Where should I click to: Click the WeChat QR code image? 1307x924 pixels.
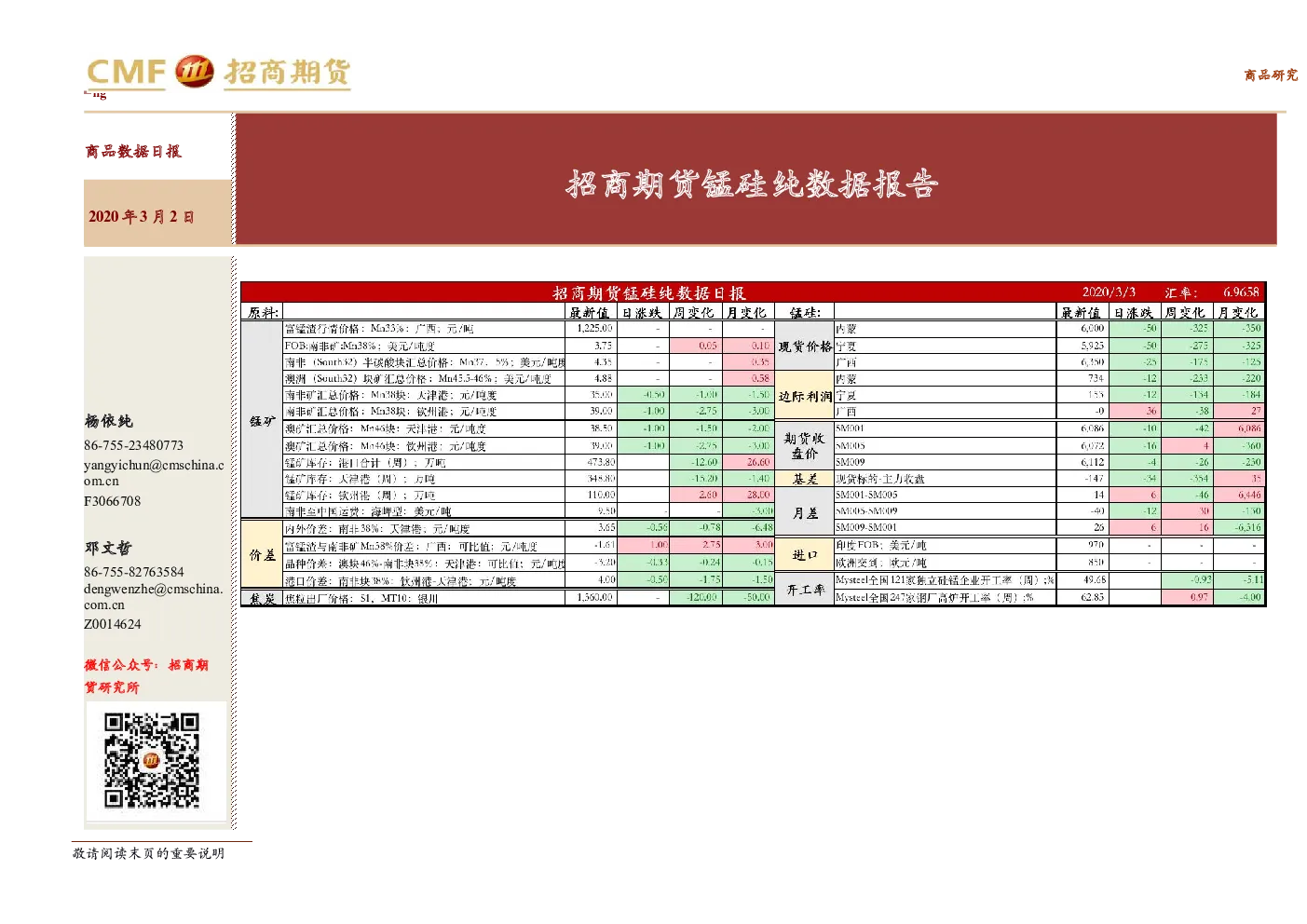coord(152,760)
